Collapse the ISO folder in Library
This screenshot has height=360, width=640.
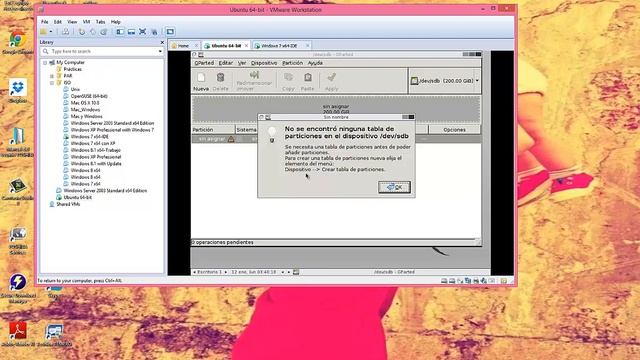click(x=52, y=83)
